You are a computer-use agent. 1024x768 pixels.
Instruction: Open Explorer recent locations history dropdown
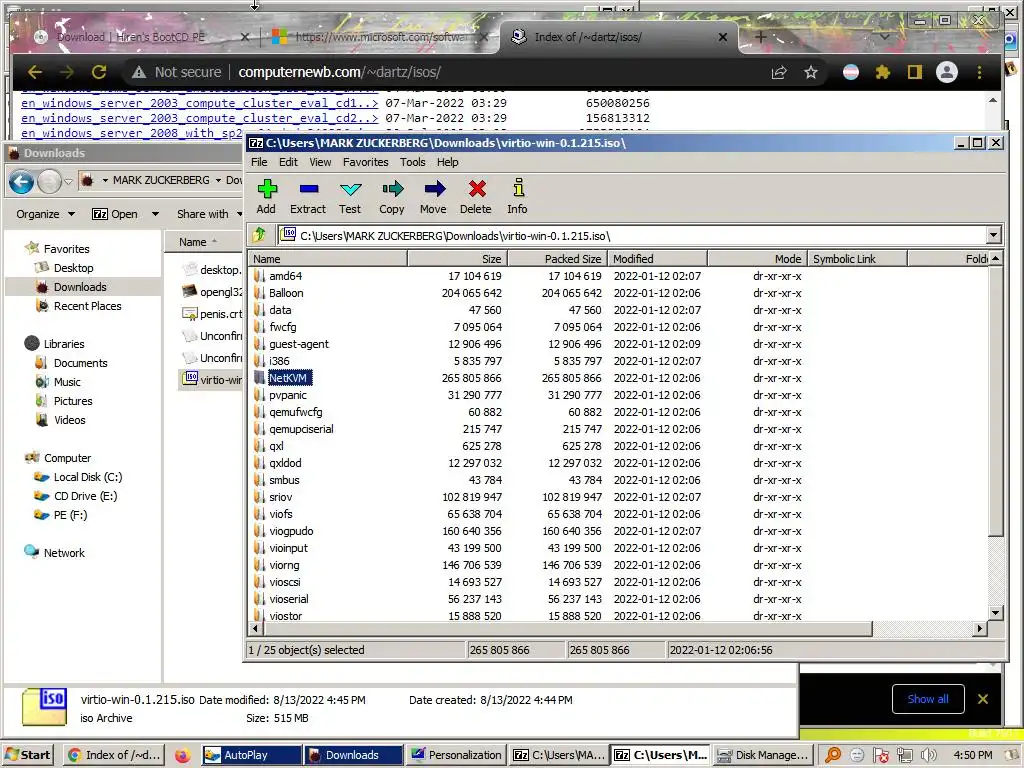pyautogui.click(x=68, y=182)
